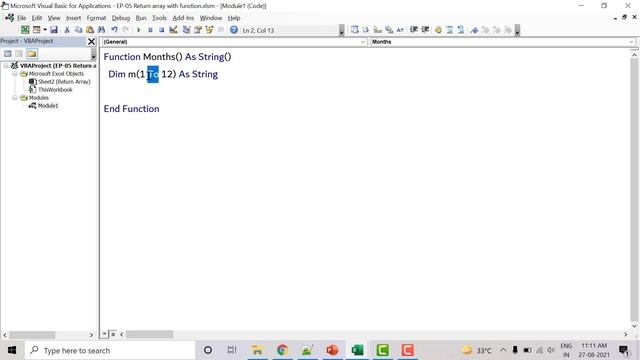Click the Full Module View button

coord(113,334)
